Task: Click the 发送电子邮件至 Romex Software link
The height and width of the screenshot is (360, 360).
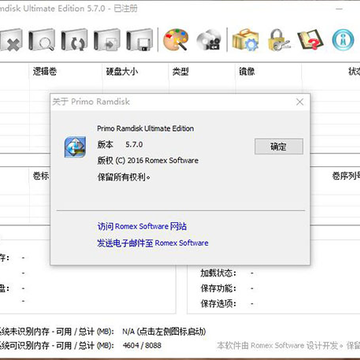Action: click(153, 243)
